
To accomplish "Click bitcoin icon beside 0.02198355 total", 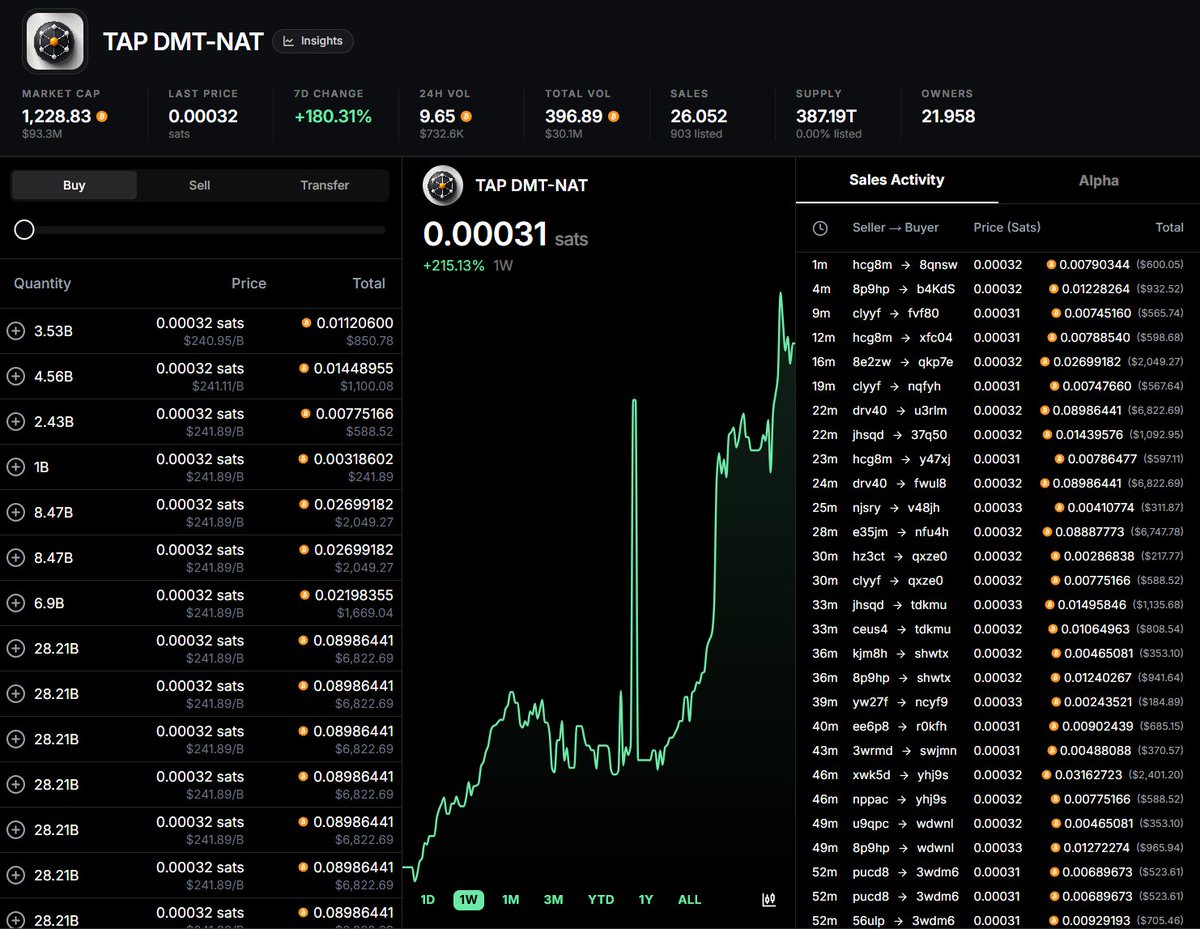I will click(x=305, y=595).
